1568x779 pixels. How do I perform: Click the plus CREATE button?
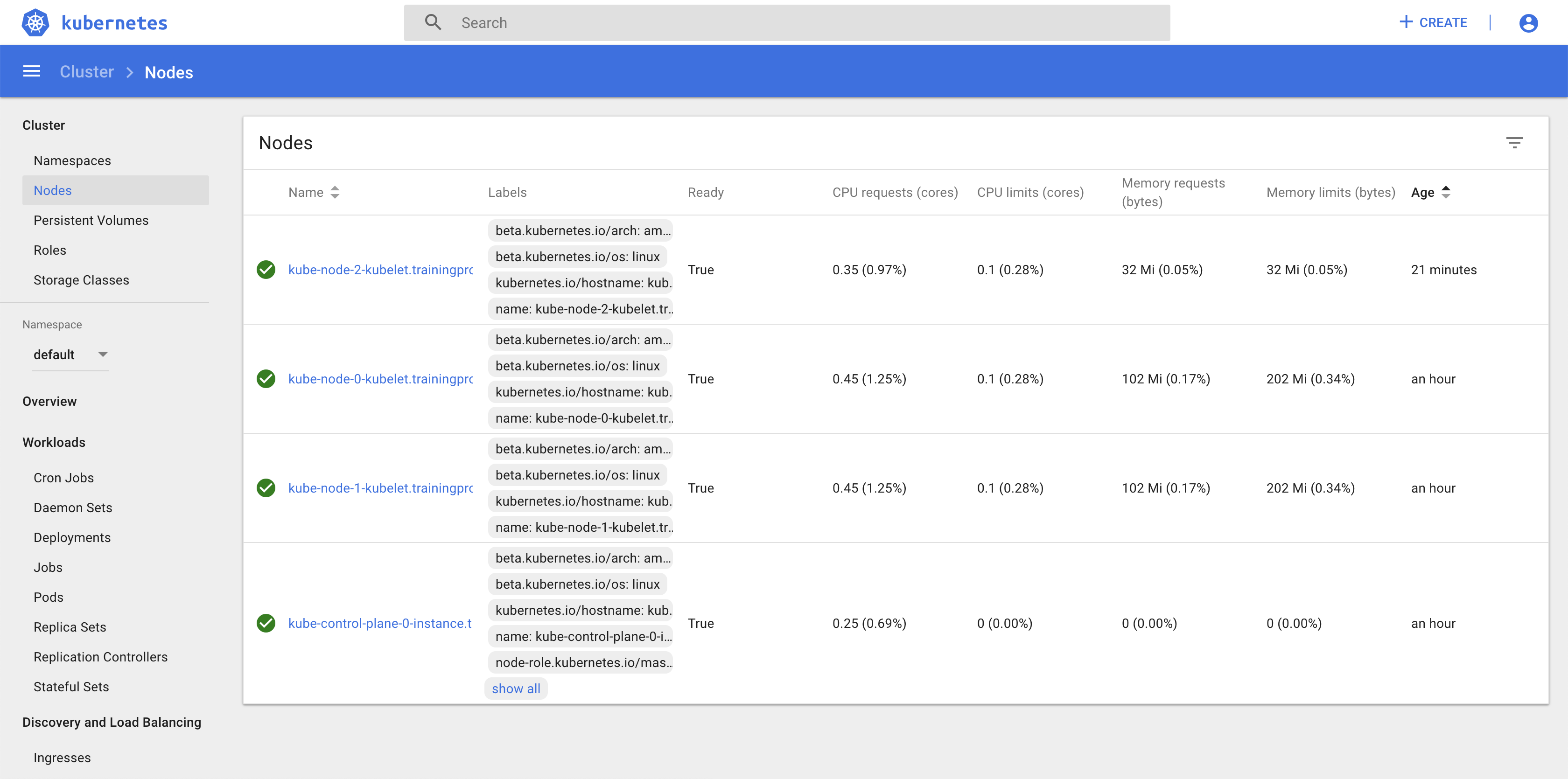(1433, 22)
